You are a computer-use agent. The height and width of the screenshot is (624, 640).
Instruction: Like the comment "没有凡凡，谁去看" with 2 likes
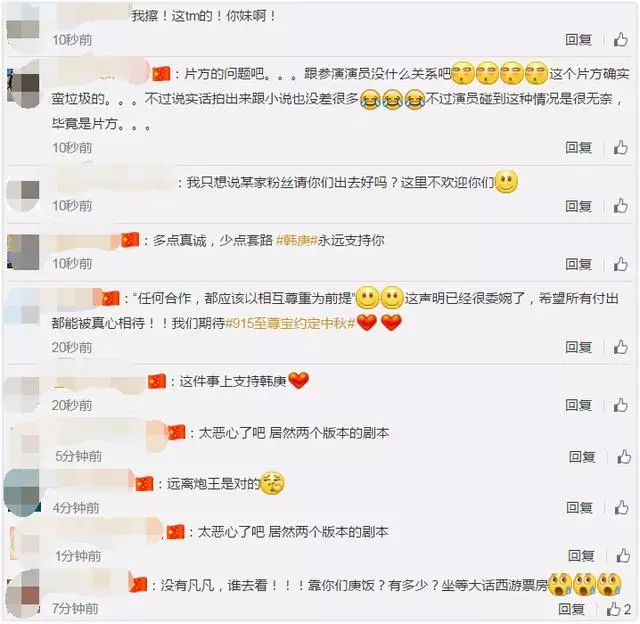coord(619,609)
